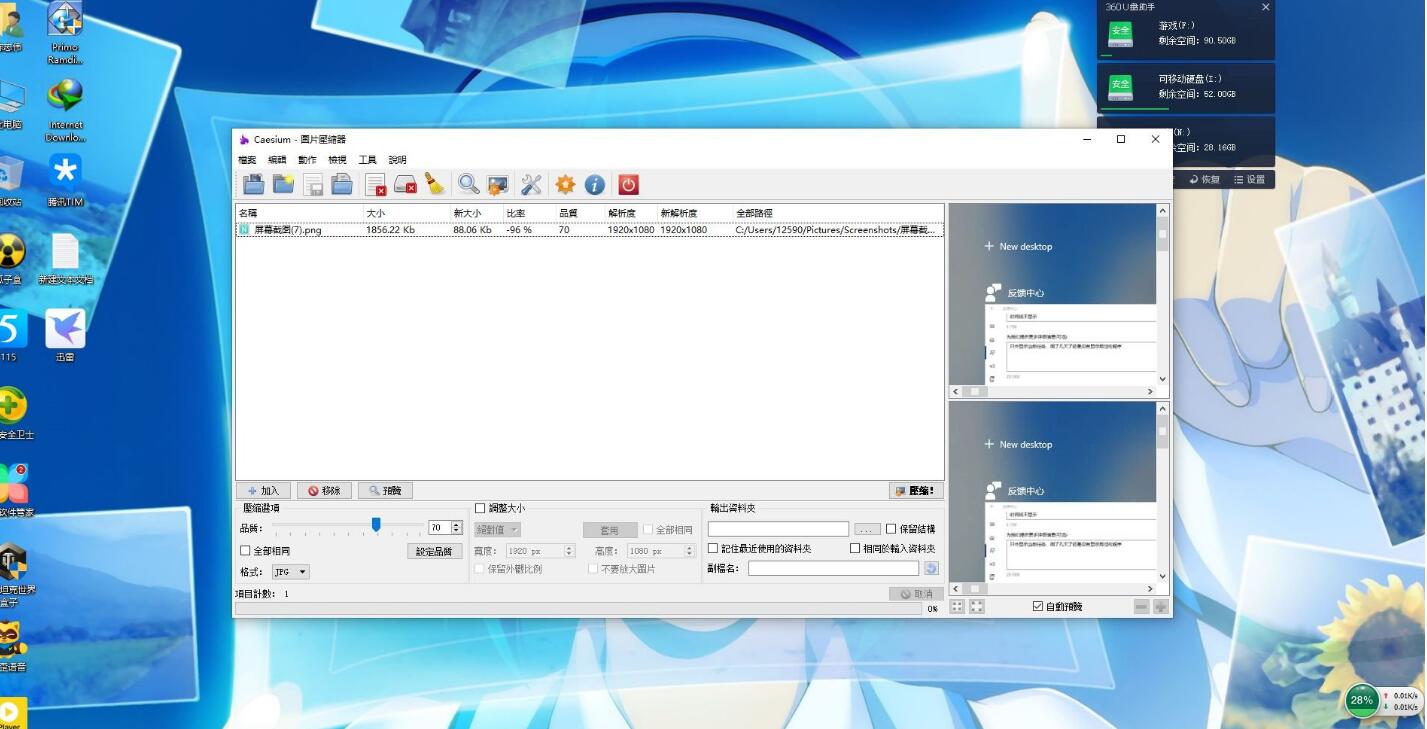
Task: Click the original-size icon below previews
Action: [977, 606]
